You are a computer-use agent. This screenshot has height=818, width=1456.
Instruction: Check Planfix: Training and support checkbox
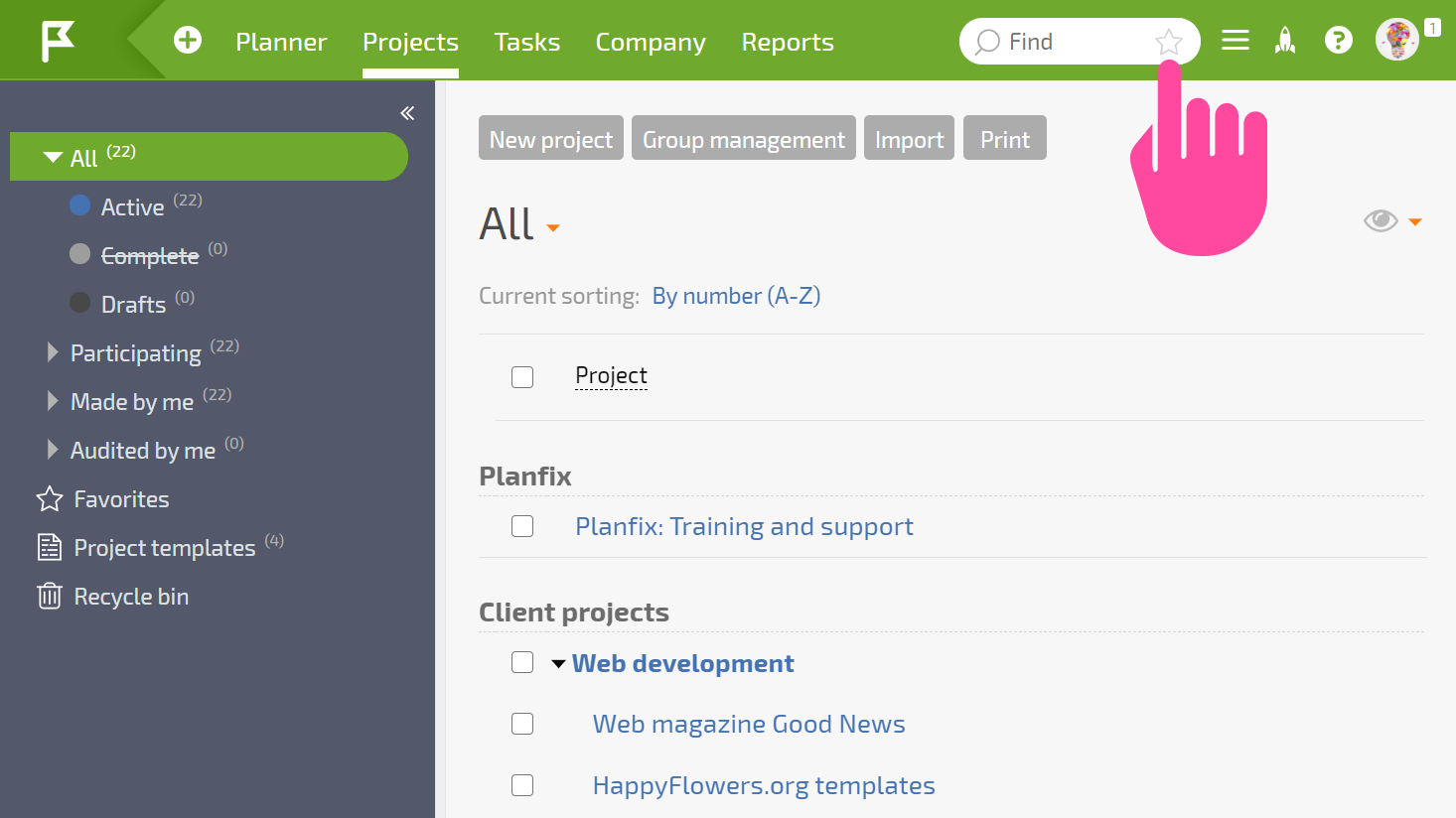click(x=522, y=526)
